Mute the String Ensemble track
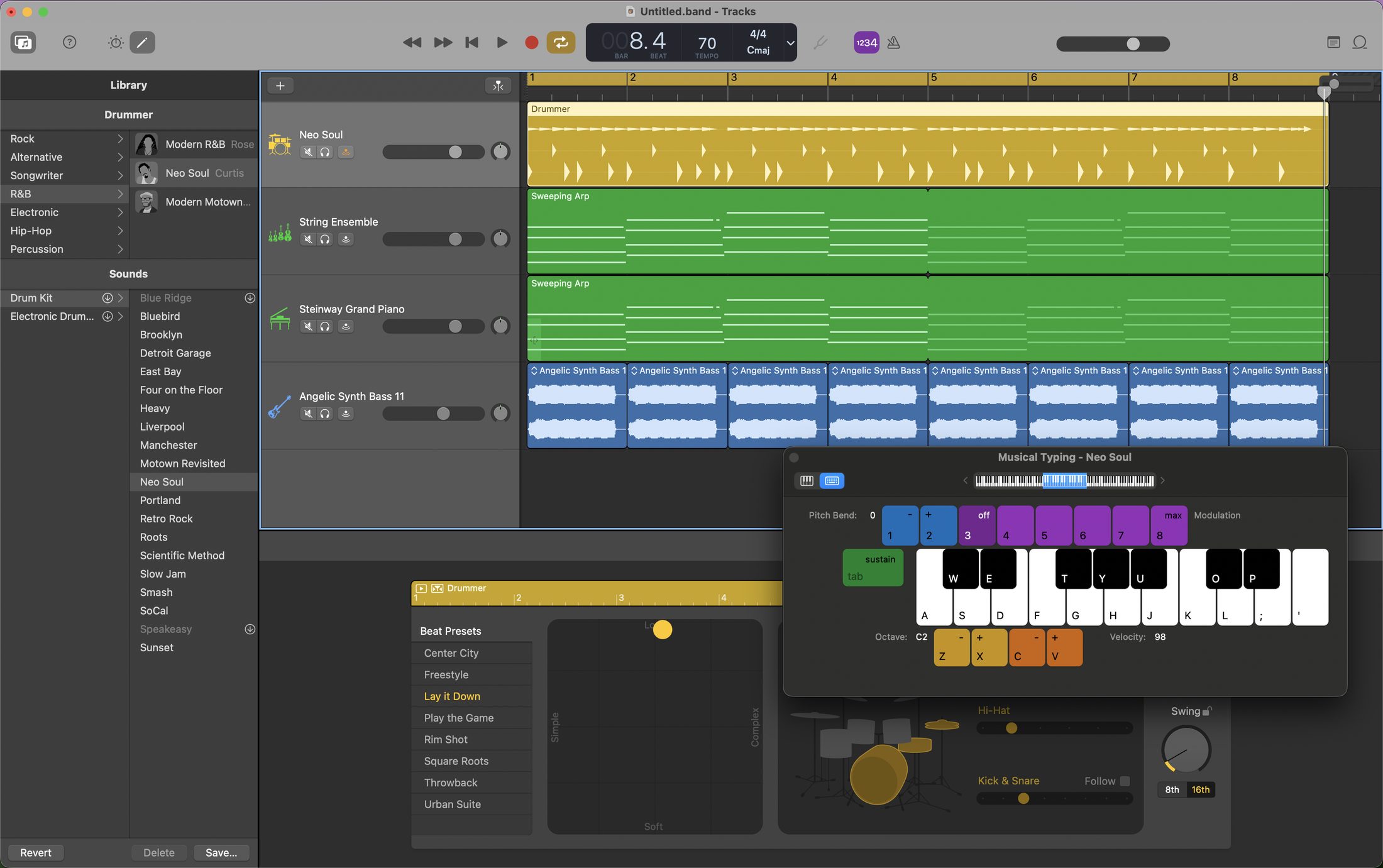The width and height of the screenshot is (1383, 868). pos(307,239)
